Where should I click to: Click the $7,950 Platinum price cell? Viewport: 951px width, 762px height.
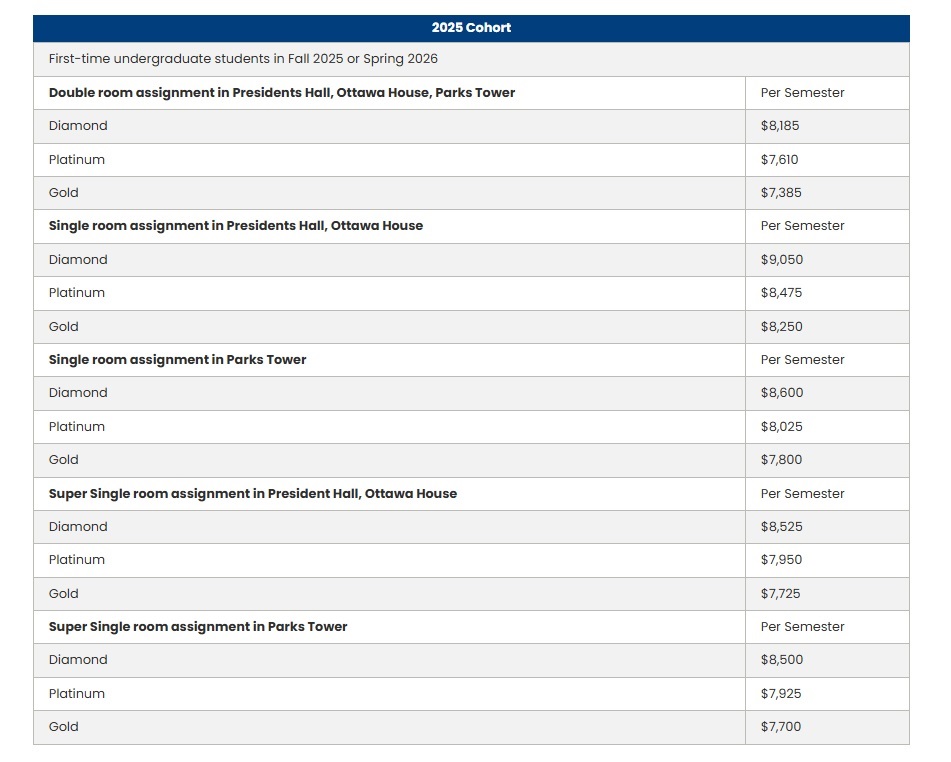(x=781, y=560)
